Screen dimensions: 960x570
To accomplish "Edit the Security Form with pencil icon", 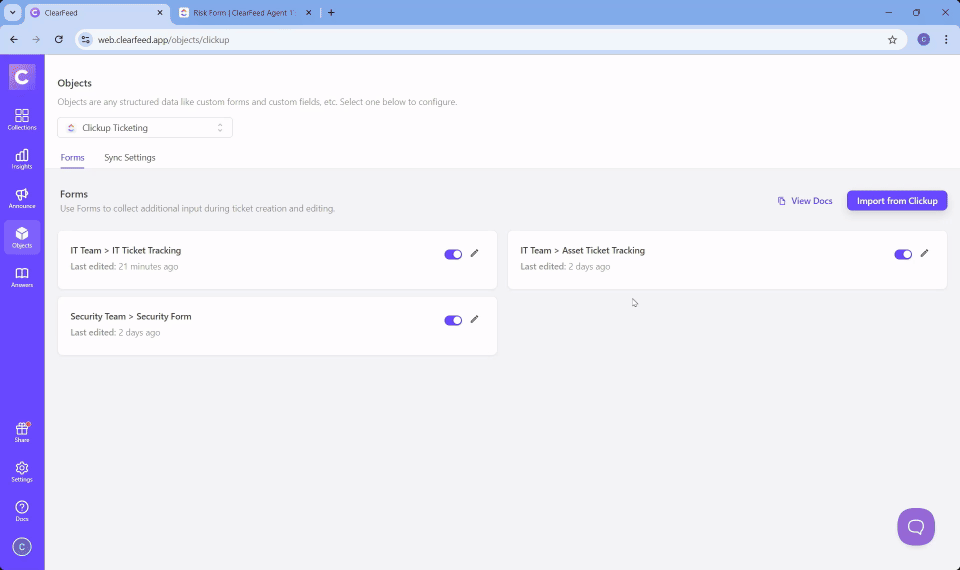I will click(475, 320).
